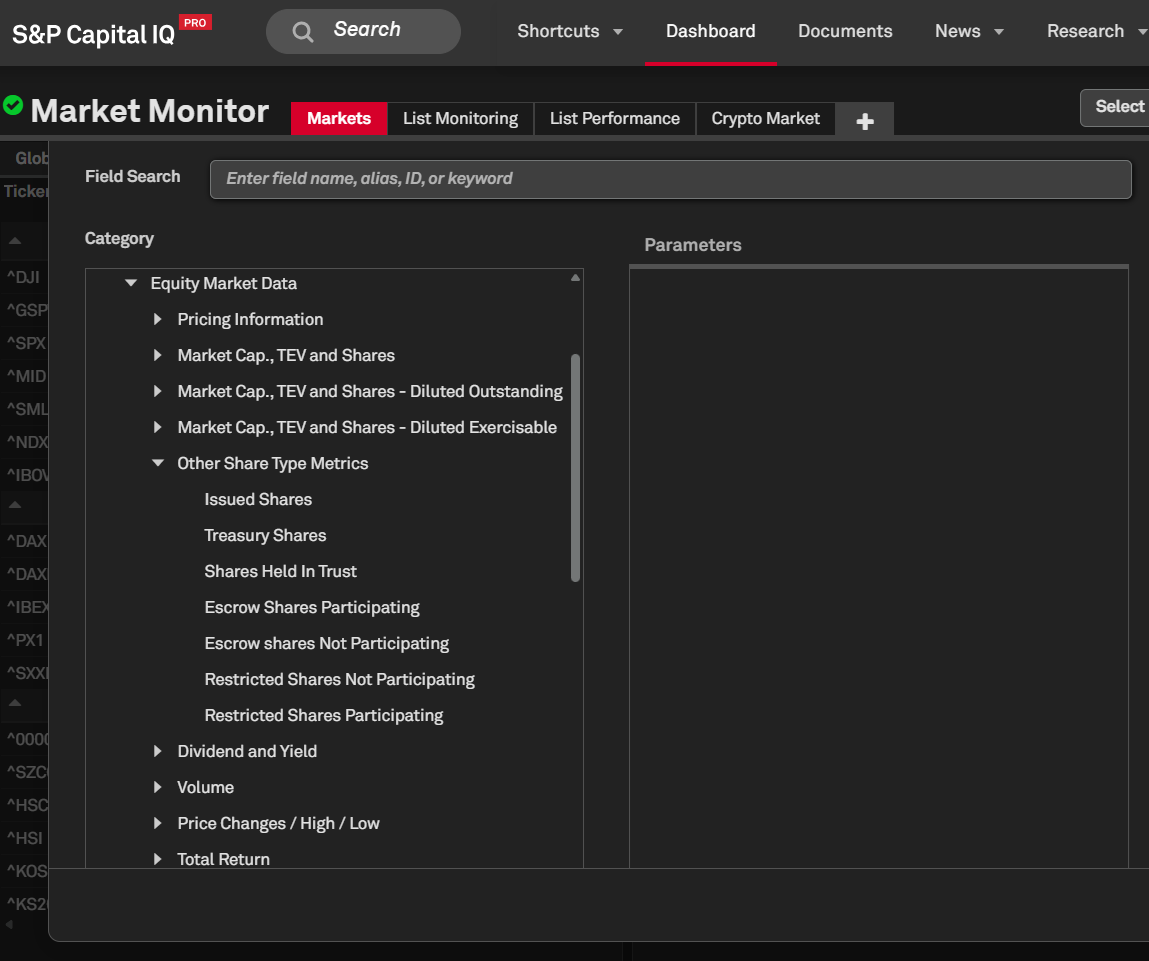Expand the Volume category arrow
Viewport: 1149px width, 961px height.
[158, 788]
